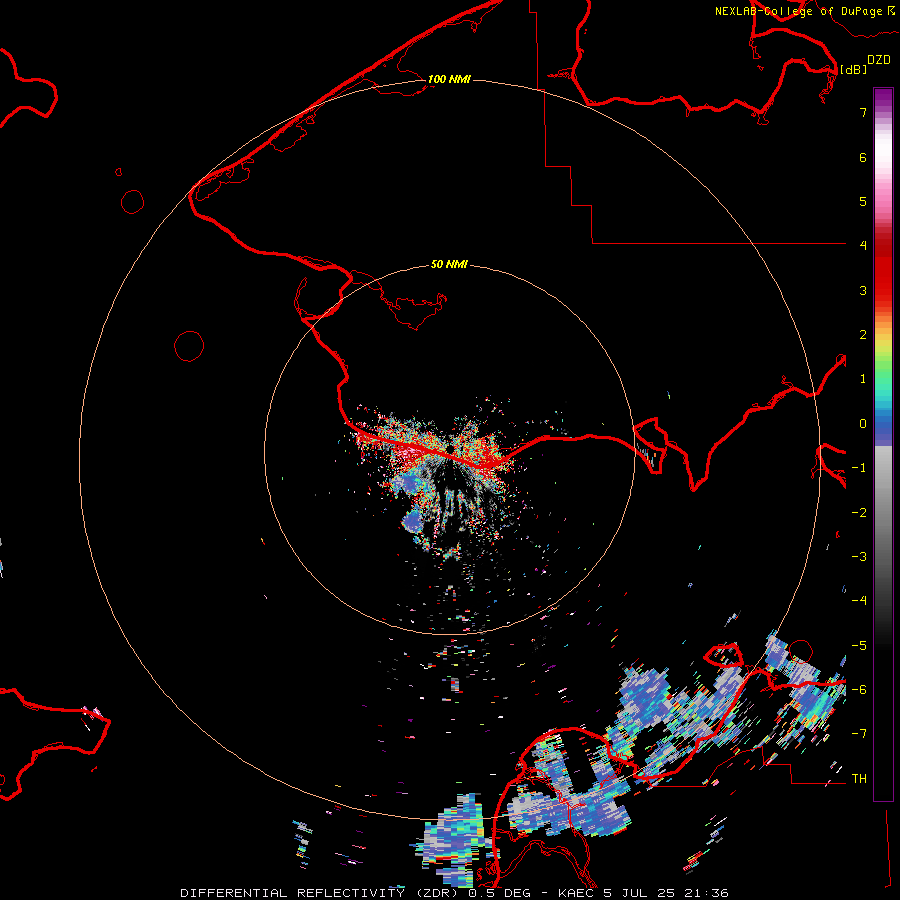This screenshot has width=900, height=900.
Task: Click the Differential Reflectivity caption at bottom
Action: [x=454, y=893]
